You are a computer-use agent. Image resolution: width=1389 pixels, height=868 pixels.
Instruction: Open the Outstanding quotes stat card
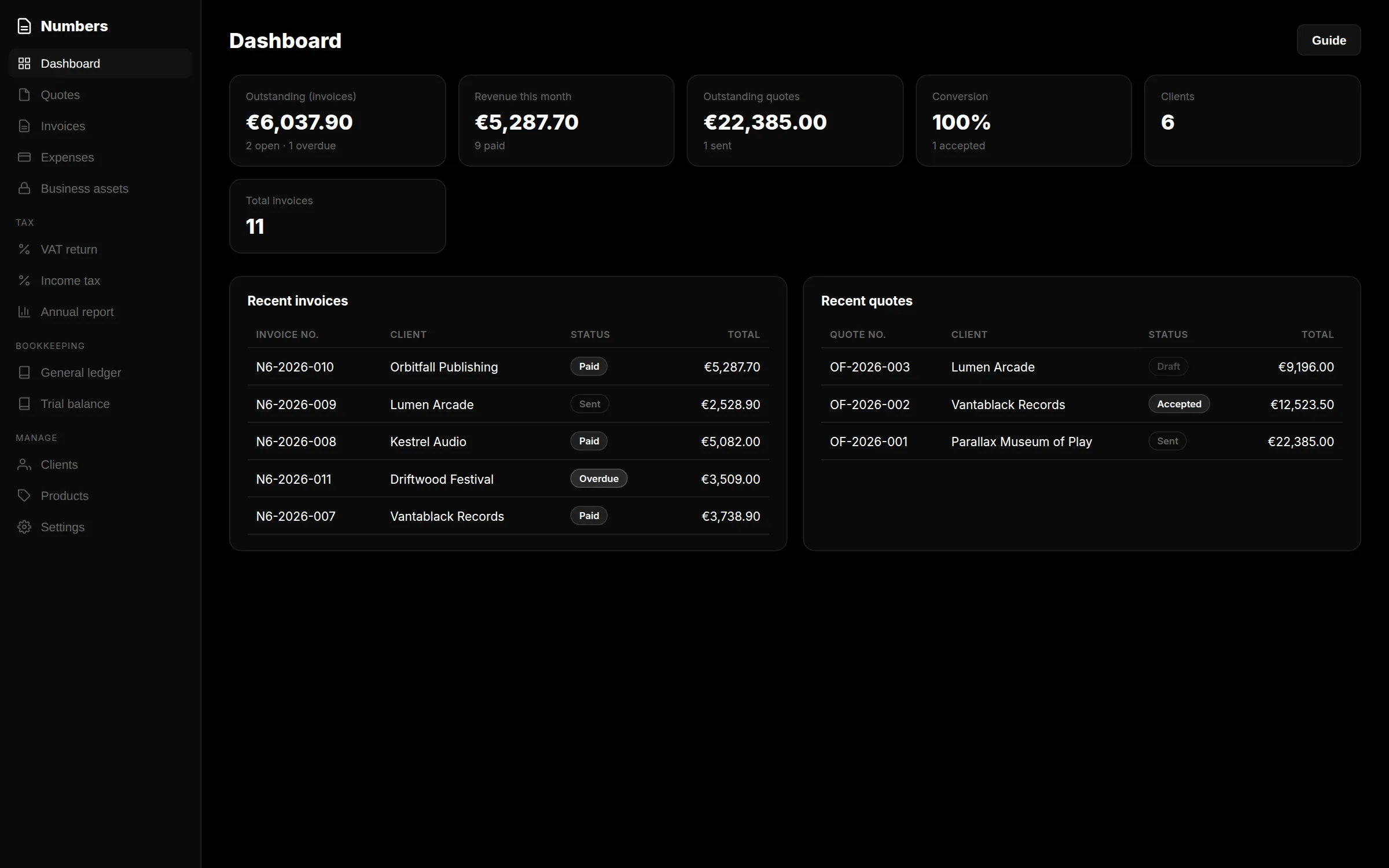(x=795, y=120)
